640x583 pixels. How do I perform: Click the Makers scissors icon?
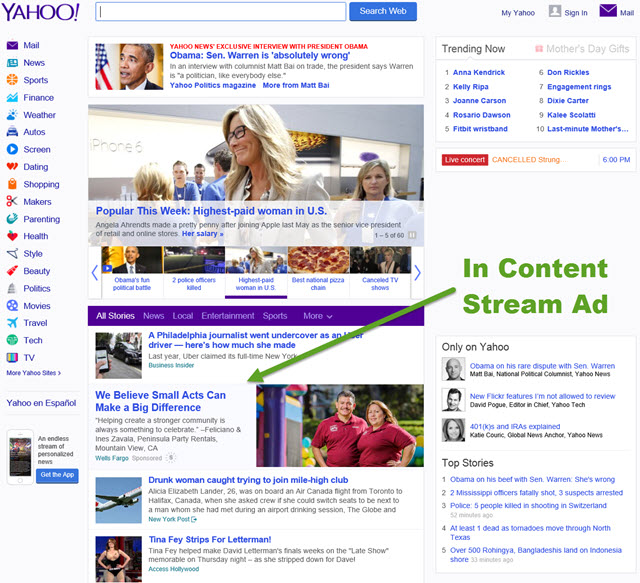click(x=12, y=201)
